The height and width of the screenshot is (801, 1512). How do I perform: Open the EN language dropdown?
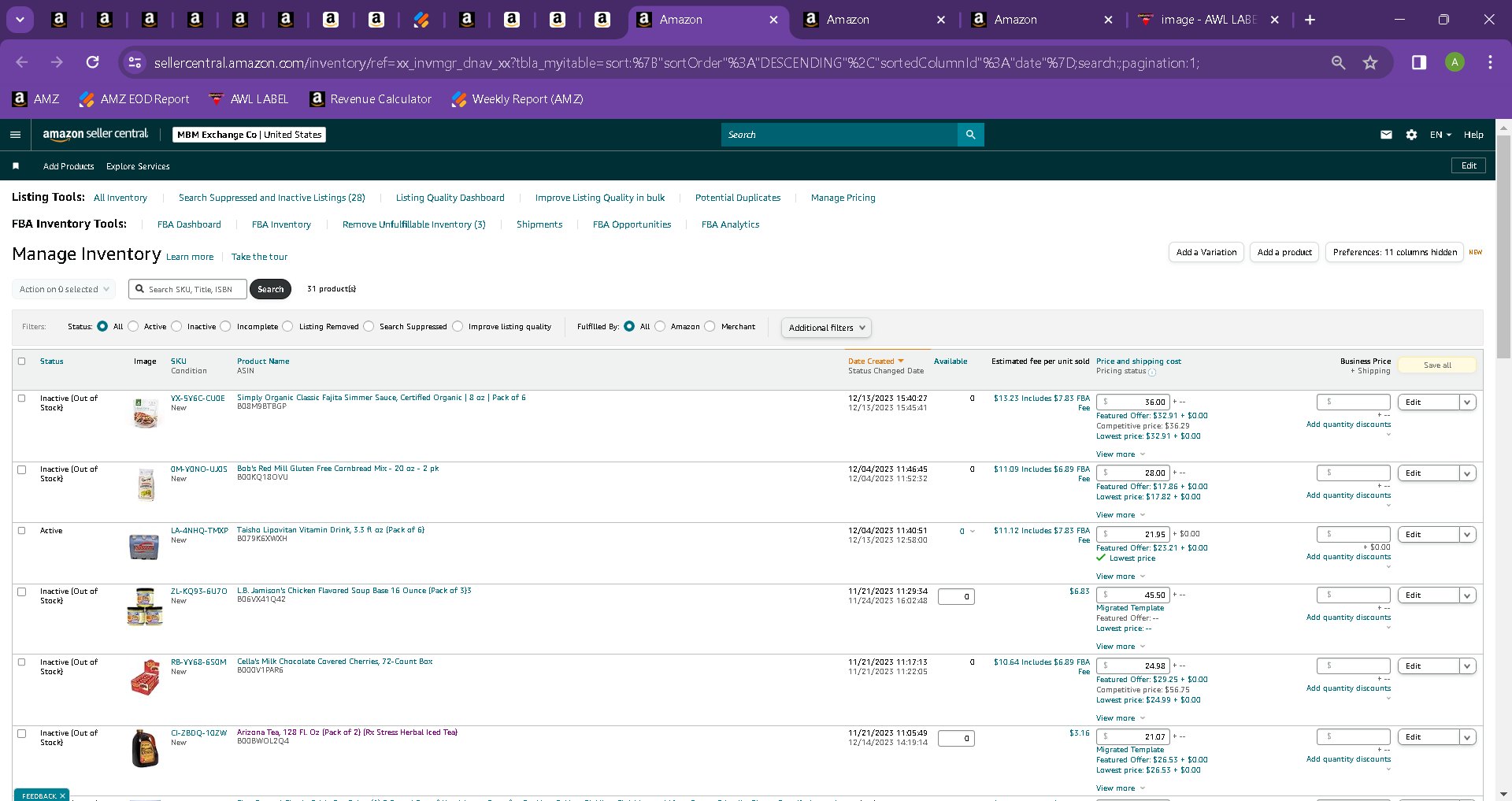[x=1440, y=135]
